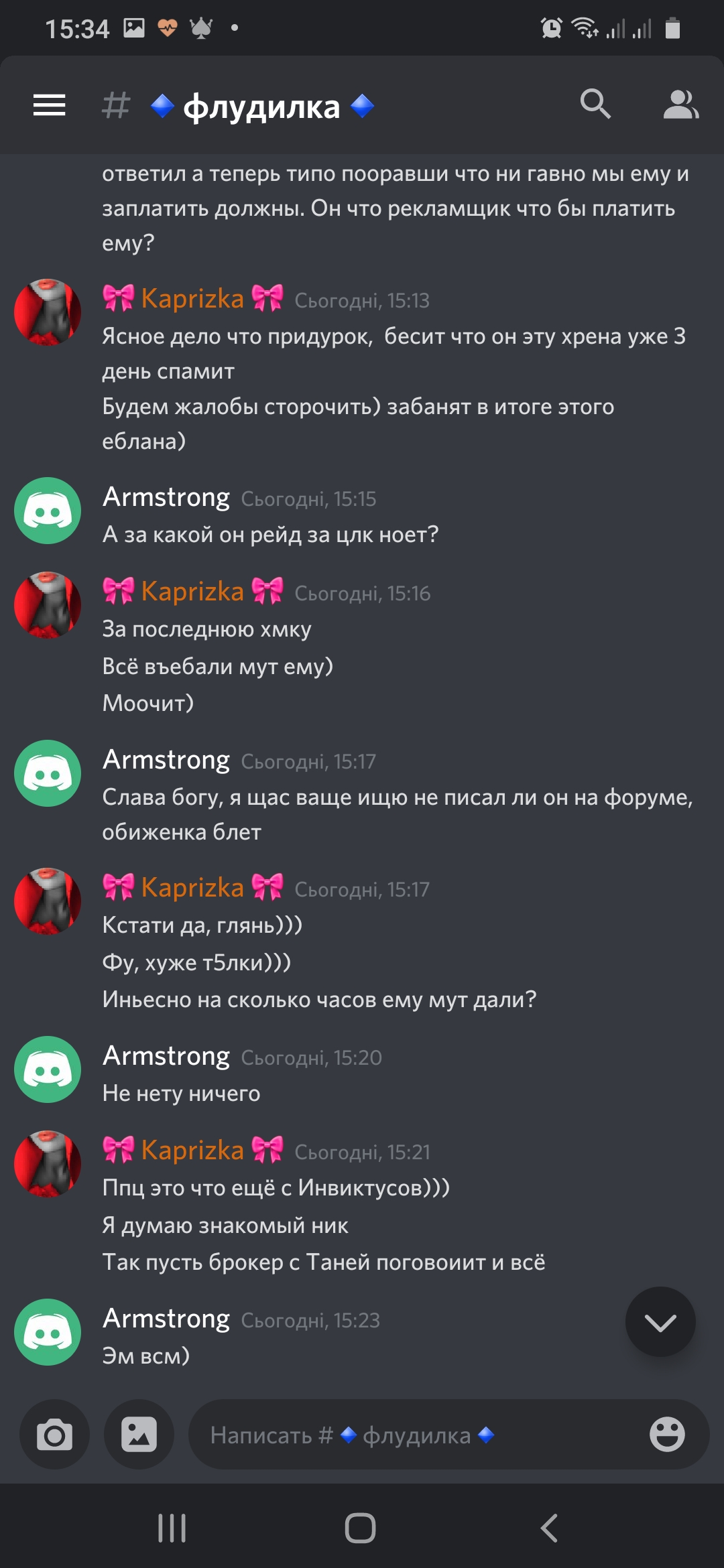Open the image gallery picker
724x1568 pixels.
click(x=139, y=1435)
